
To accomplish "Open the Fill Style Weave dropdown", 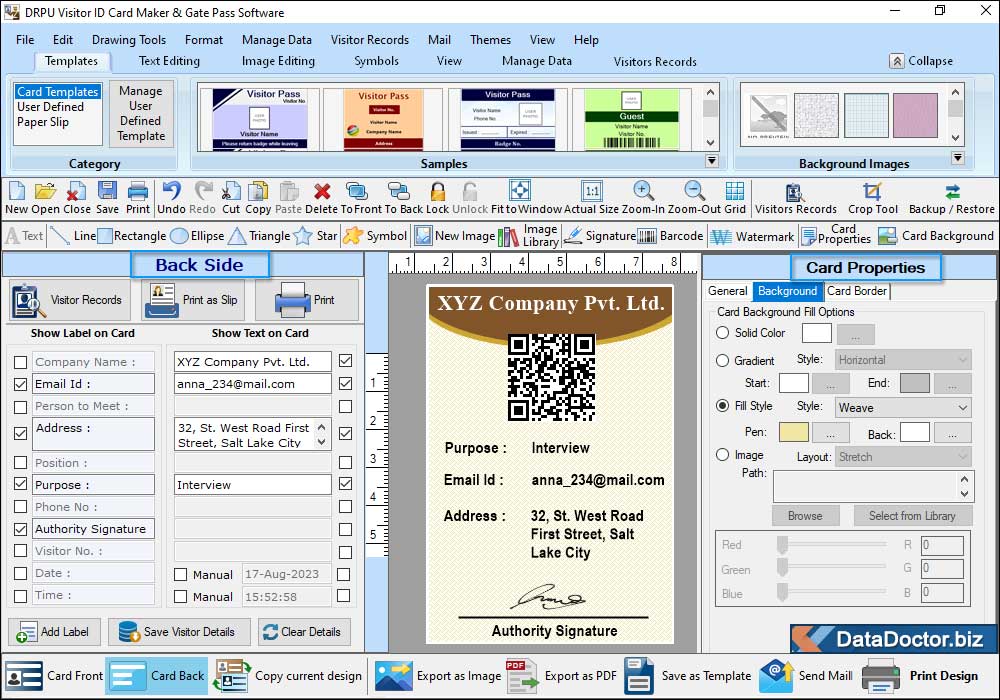I will pyautogui.click(x=903, y=407).
